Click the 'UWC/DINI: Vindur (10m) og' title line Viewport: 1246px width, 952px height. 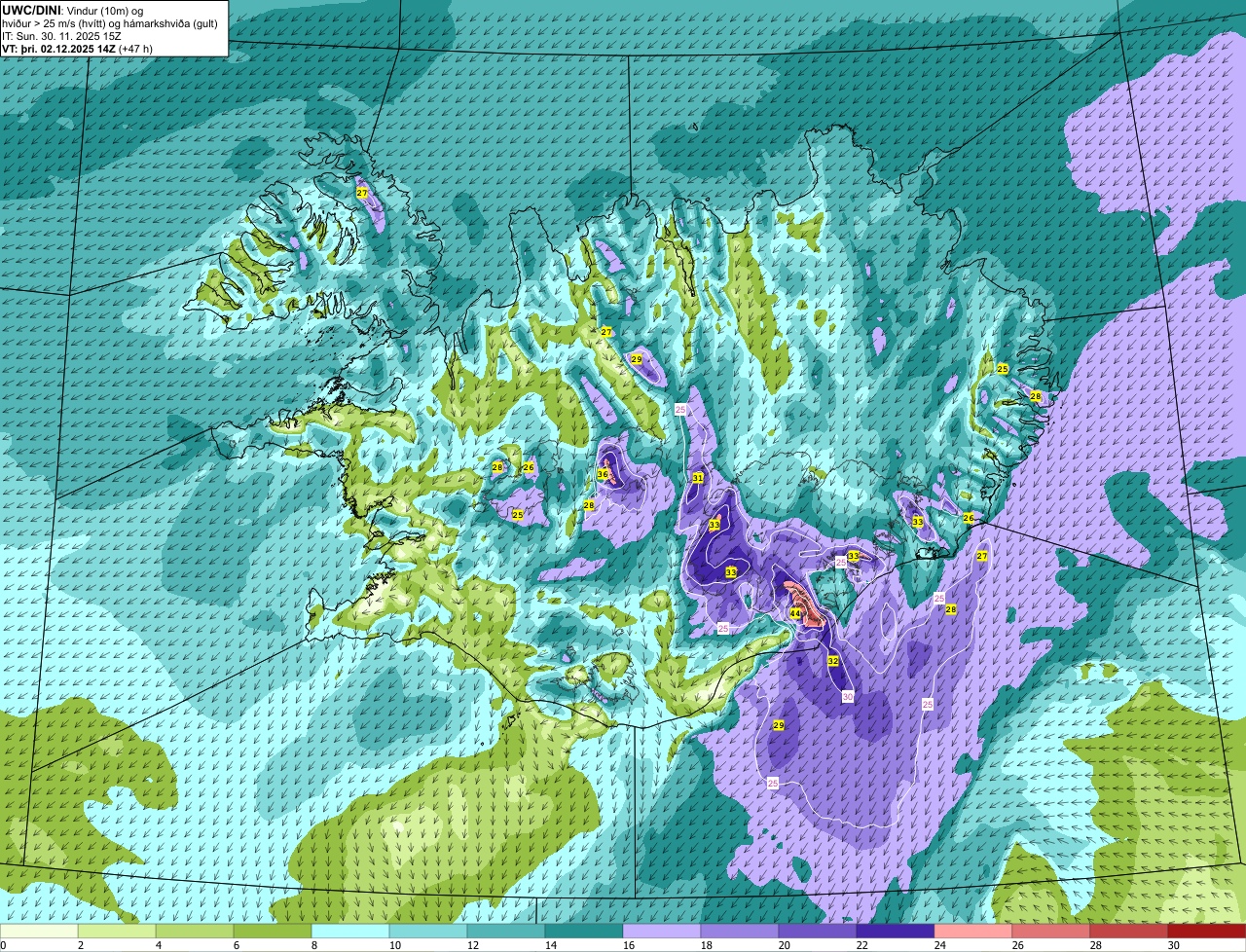(73, 10)
